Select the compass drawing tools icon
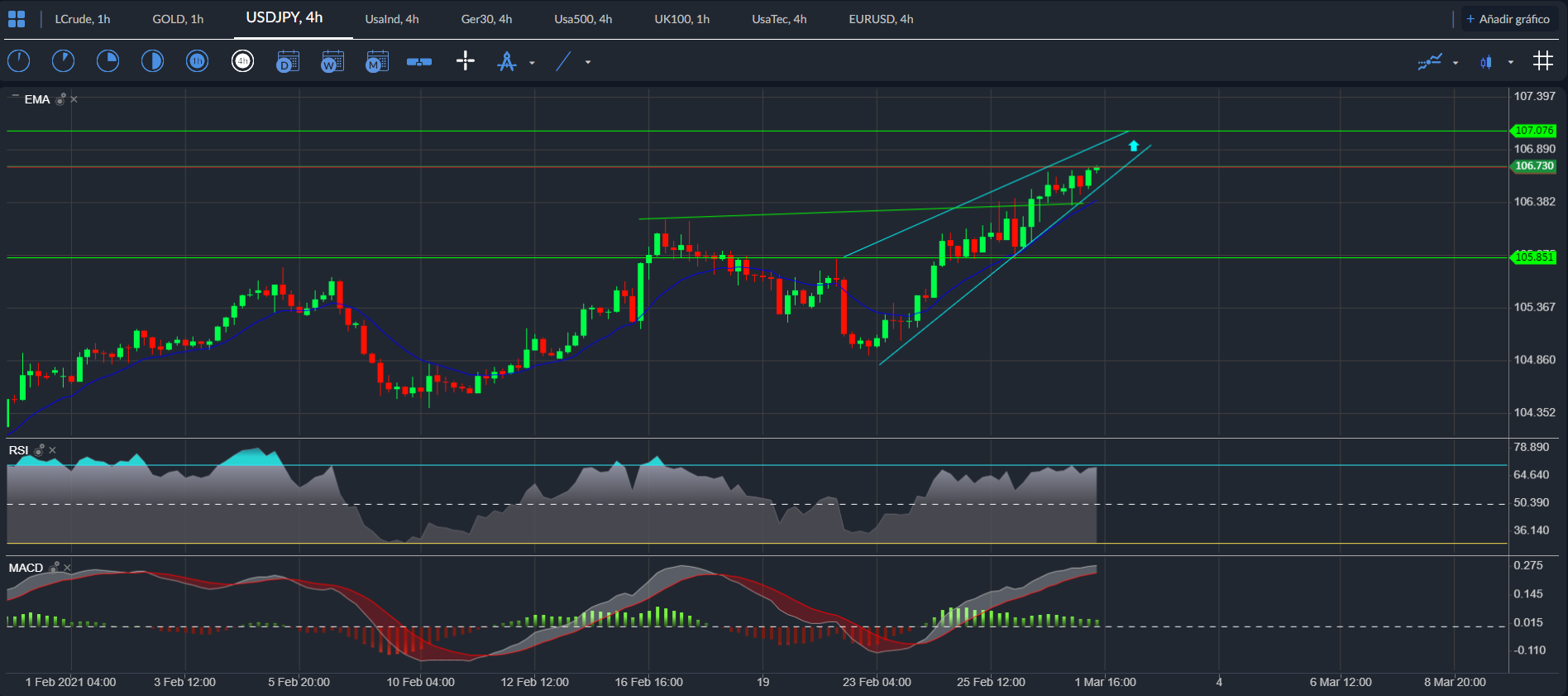 point(507,61)
